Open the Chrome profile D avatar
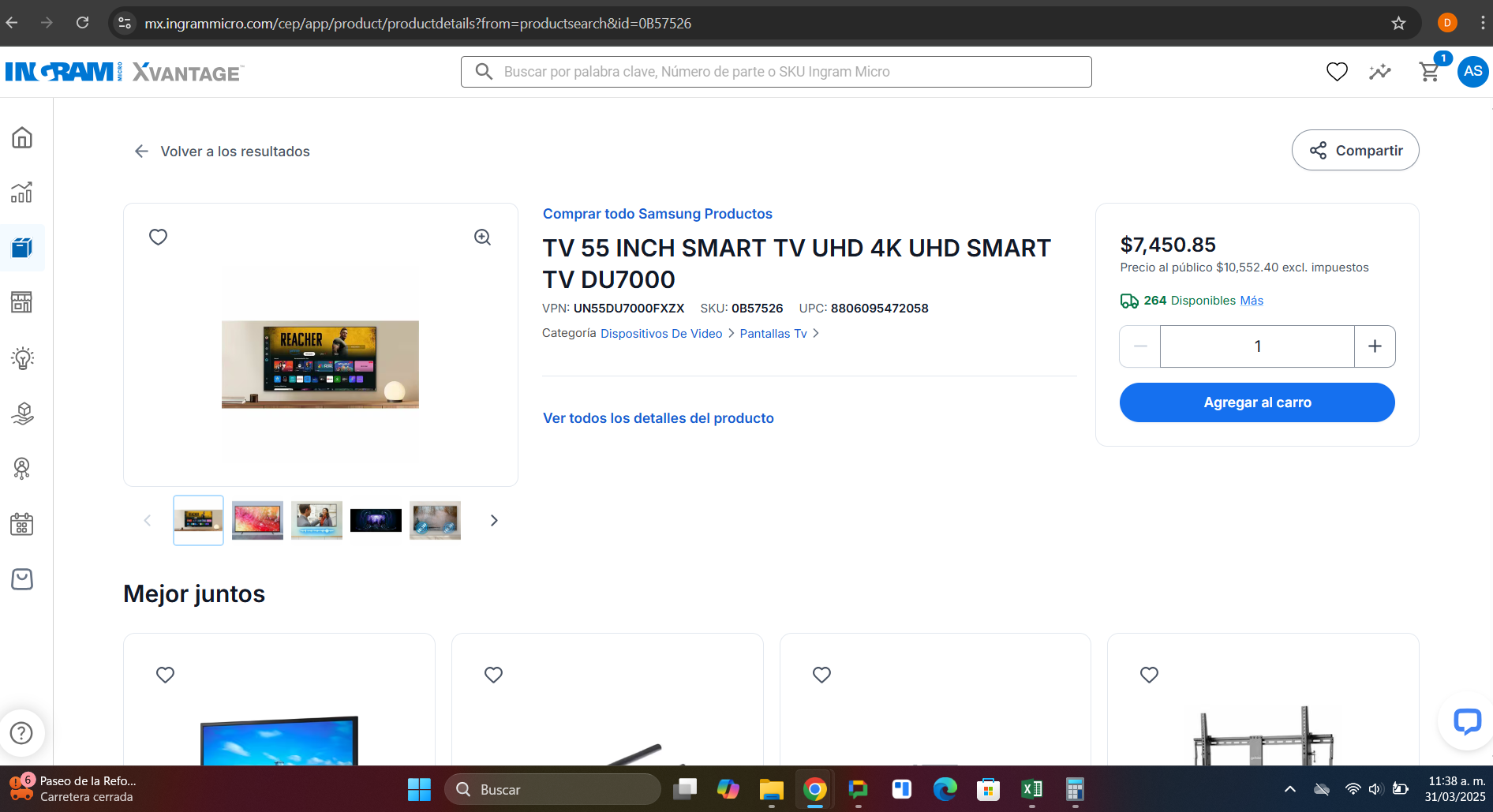 coord(1447,23)
